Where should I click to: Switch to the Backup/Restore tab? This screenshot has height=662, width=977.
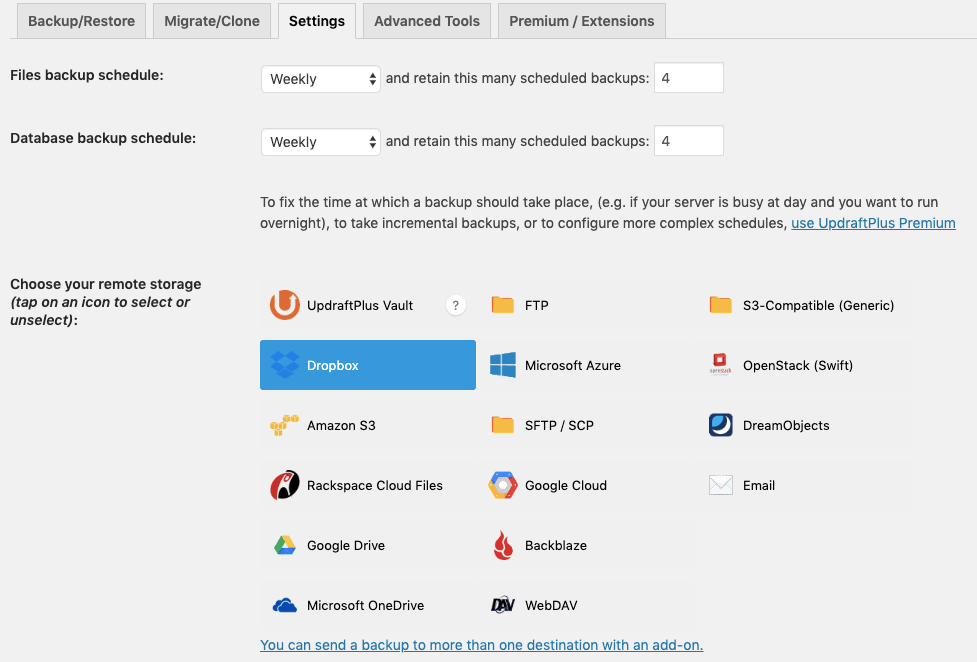tap(80, 21)
